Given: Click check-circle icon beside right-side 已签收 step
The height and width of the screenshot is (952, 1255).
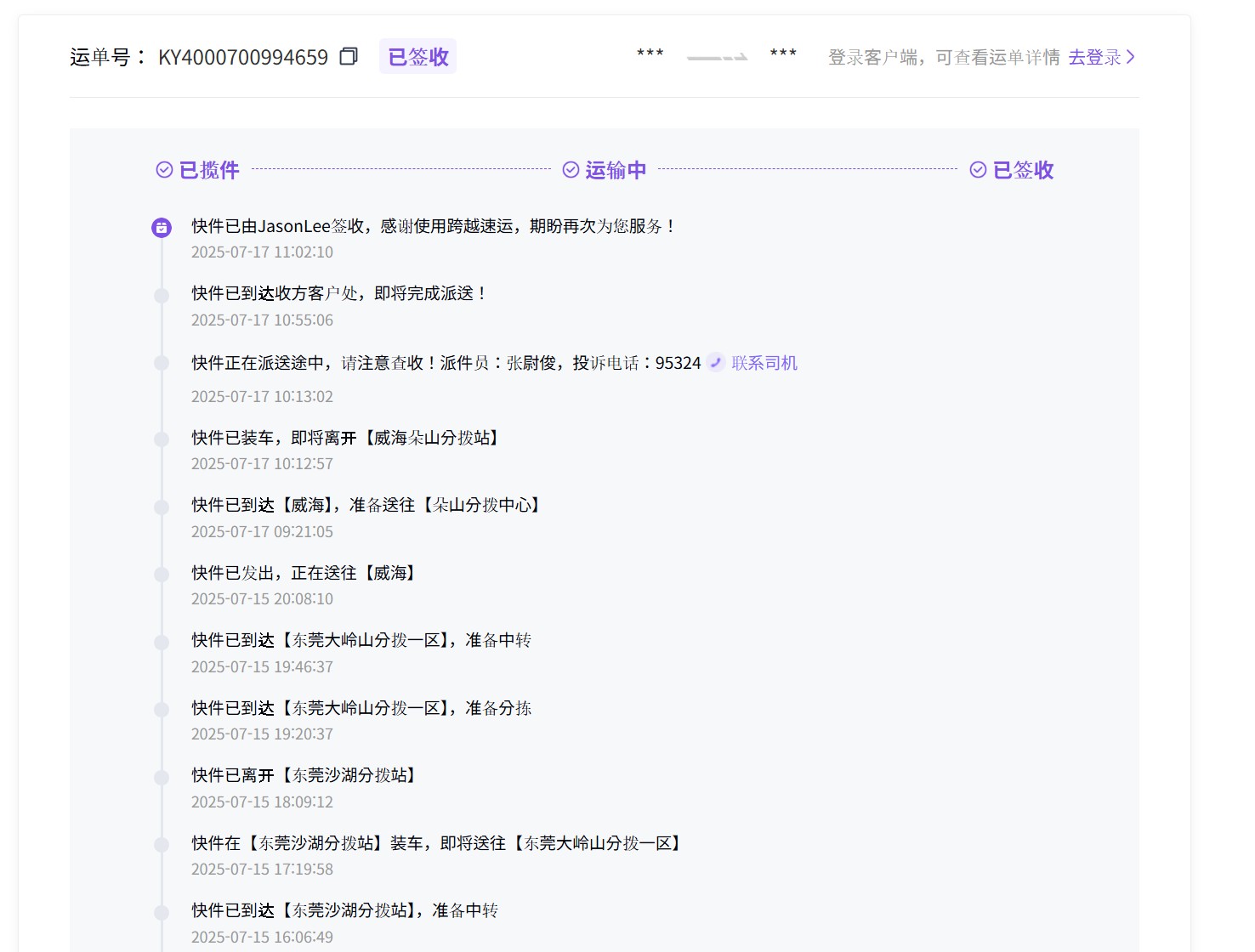Looking at the screenshot, I should tap(978, 170).
